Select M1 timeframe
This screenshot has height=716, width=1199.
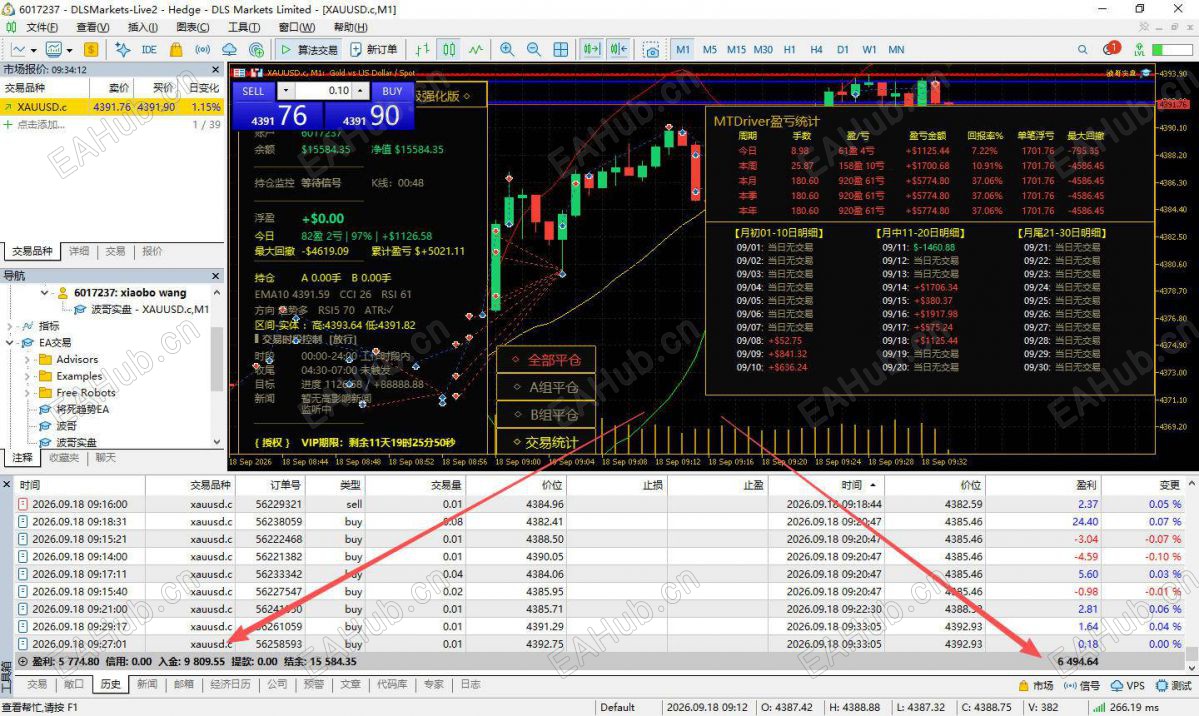pyautogui.click(x=683, y=50)
